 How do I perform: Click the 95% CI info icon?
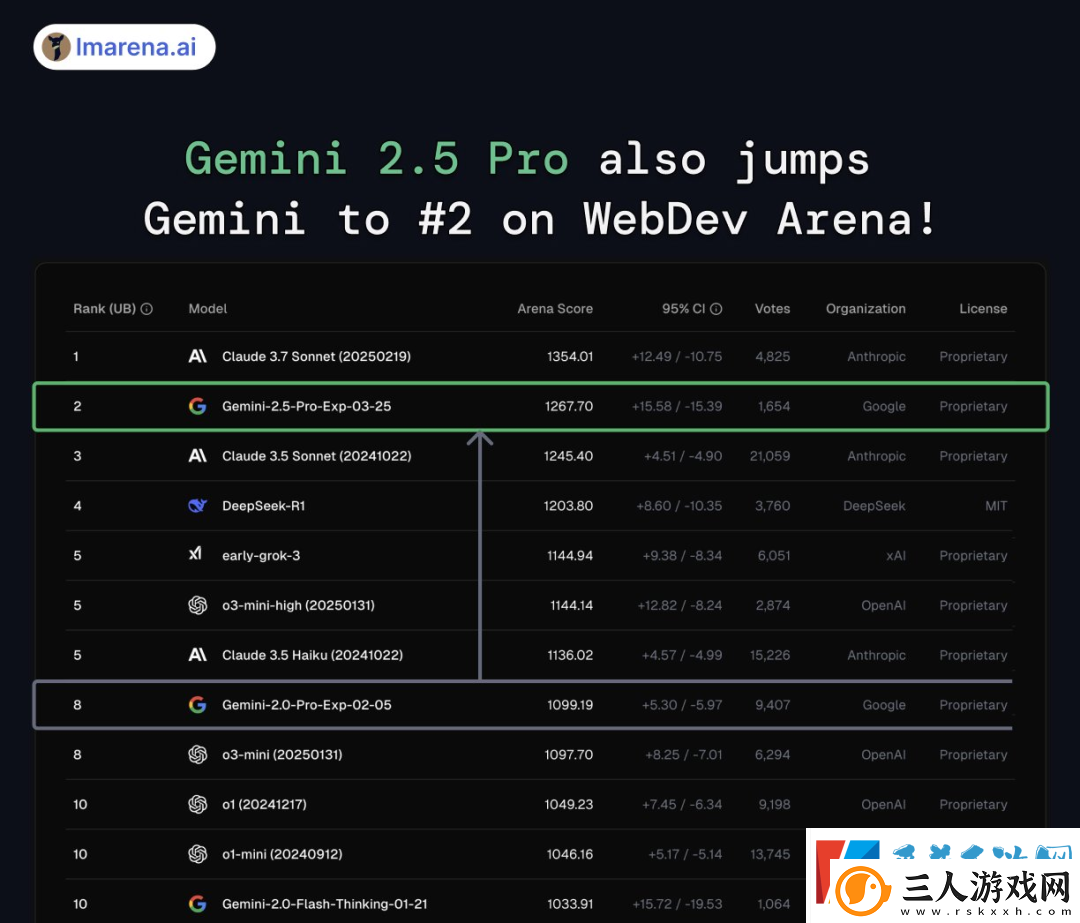pyautogui.click(x=716, y=309)
